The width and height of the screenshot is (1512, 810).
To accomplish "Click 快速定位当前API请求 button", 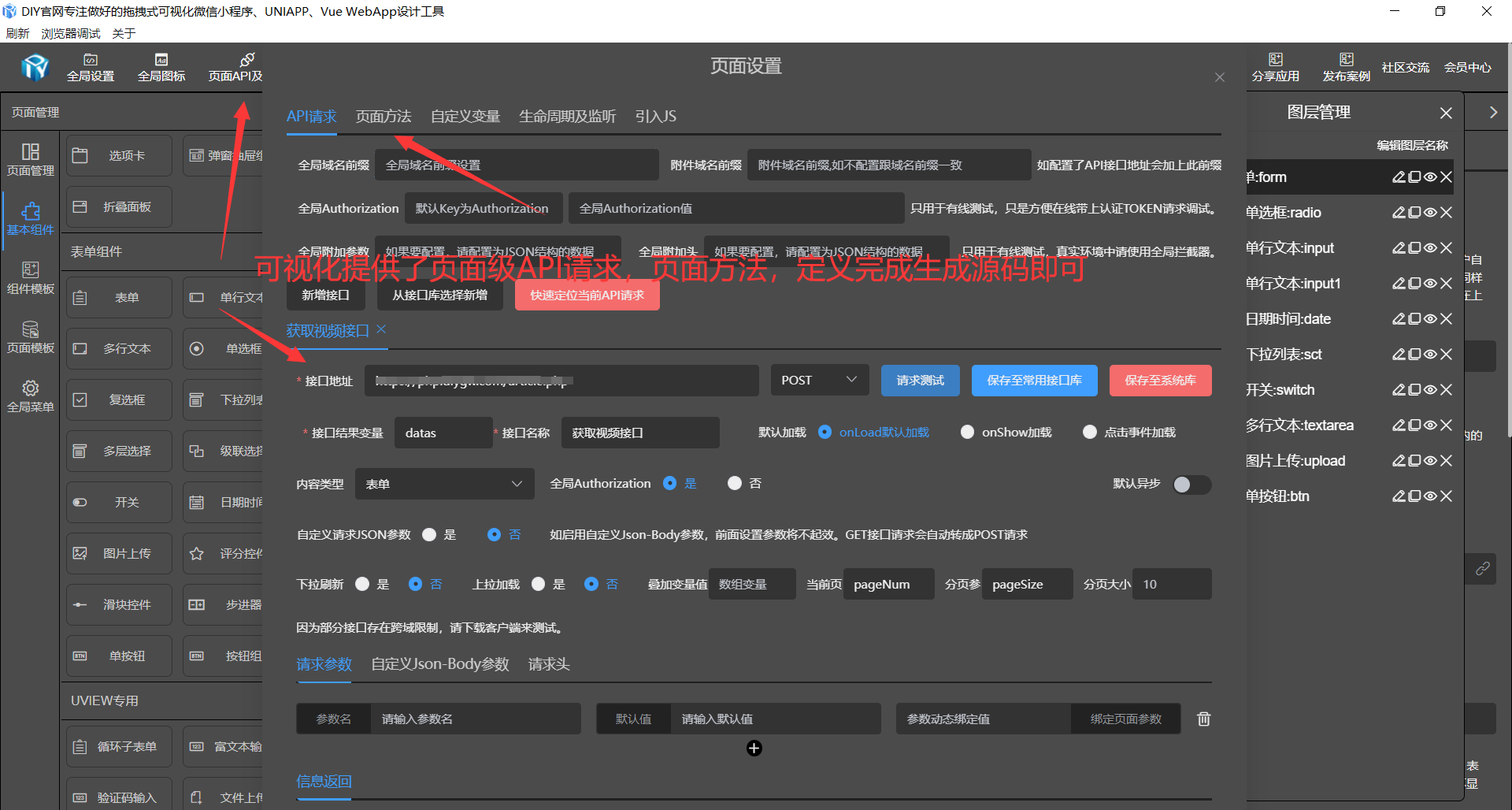I will coord(587,295).
